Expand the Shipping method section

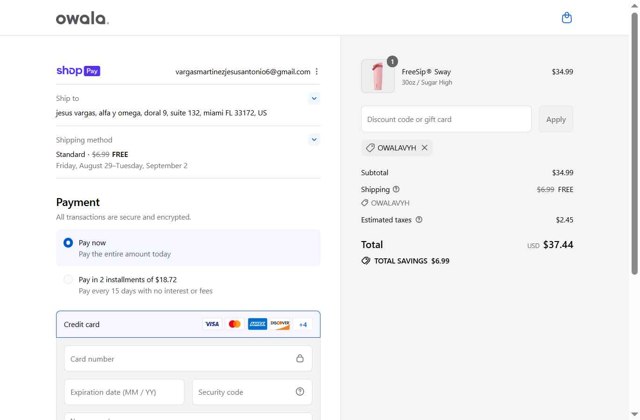click(x=314, y=140)
